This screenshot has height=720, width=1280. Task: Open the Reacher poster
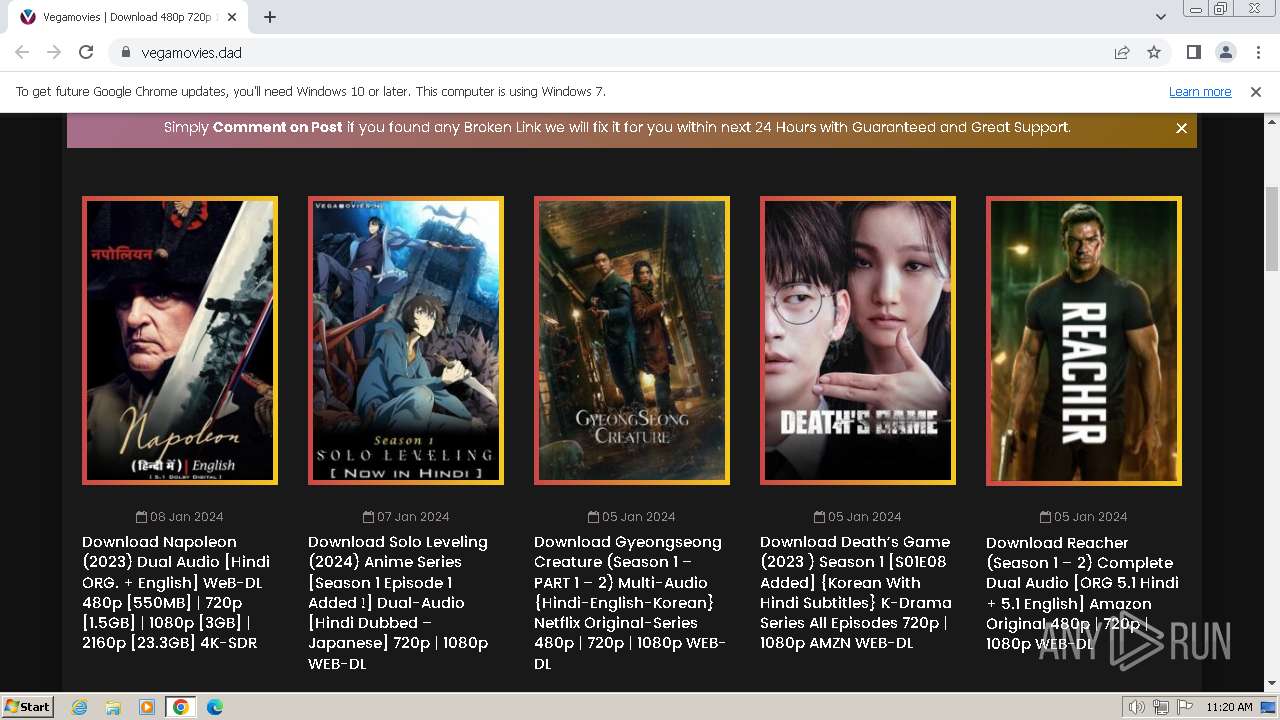click(x=1084, y=340)
